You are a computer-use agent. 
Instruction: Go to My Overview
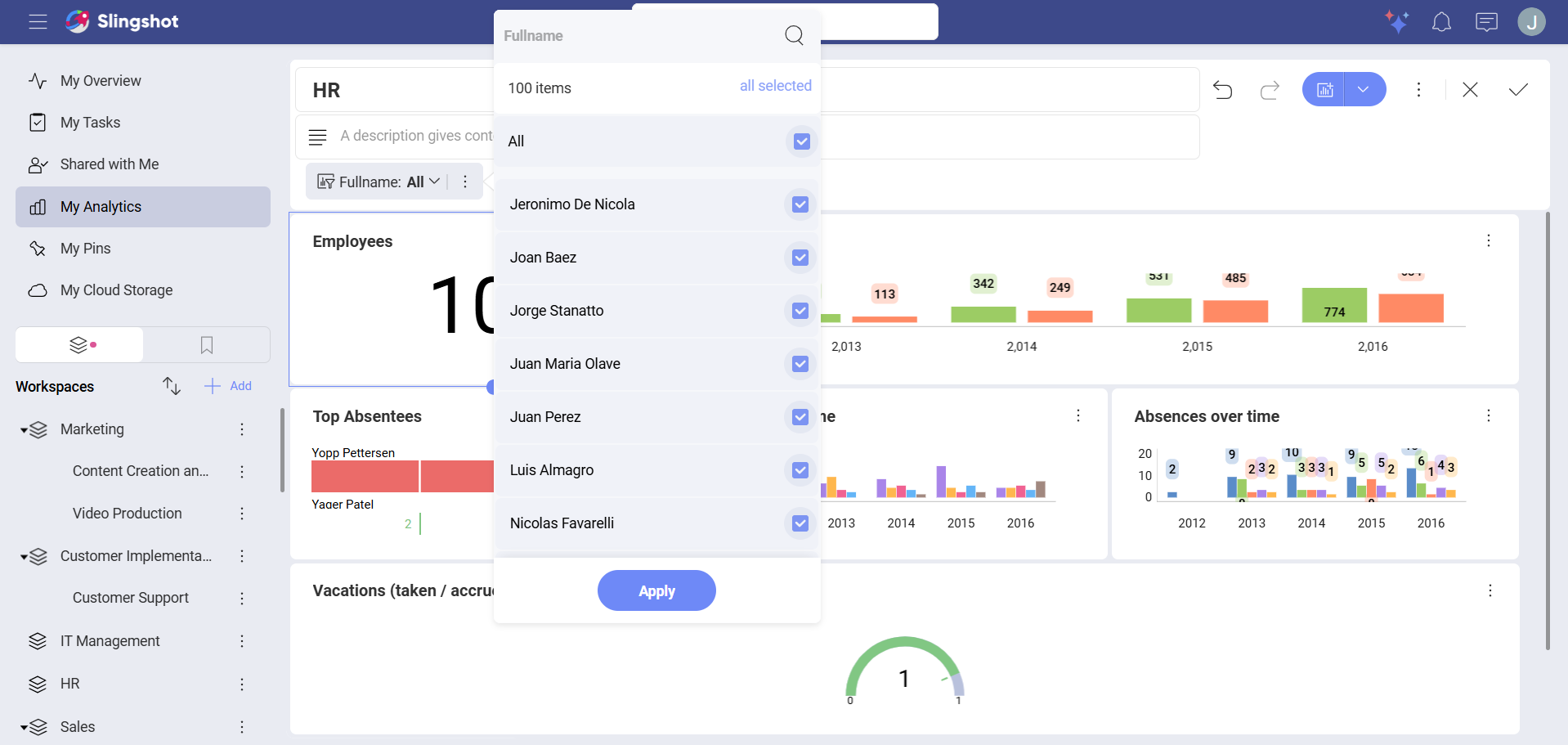tap(142, 81)
